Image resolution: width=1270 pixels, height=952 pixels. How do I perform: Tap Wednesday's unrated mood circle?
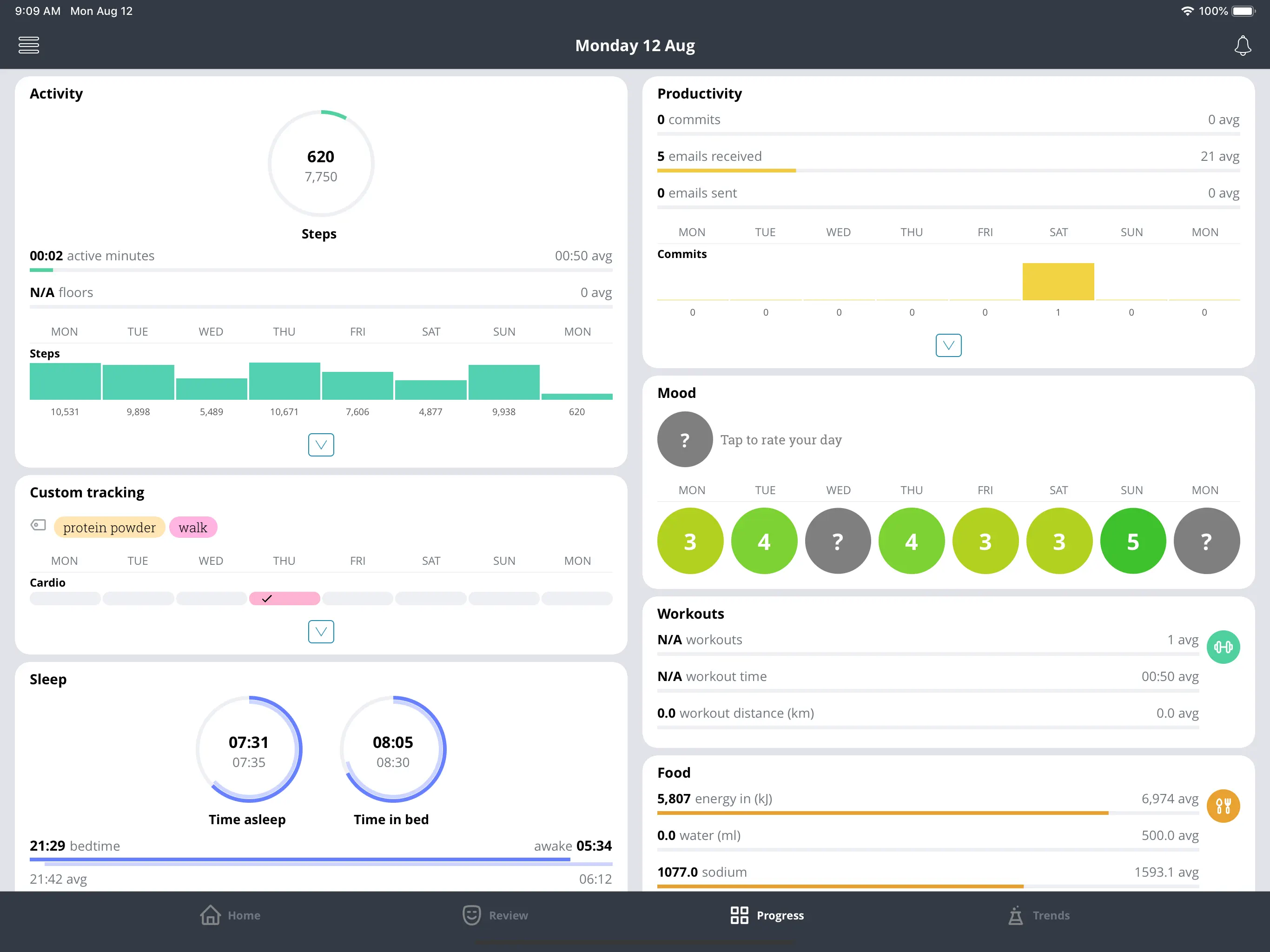838,541
